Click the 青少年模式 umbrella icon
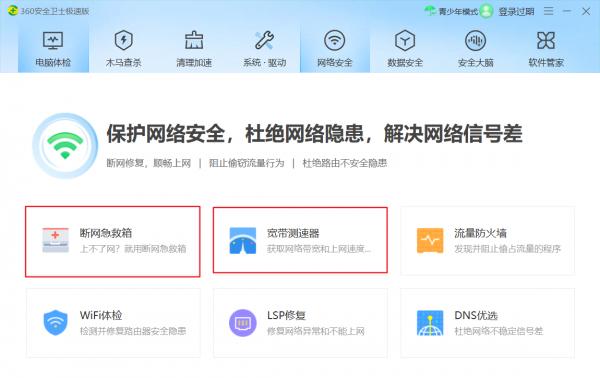 [x=430, y=11]
